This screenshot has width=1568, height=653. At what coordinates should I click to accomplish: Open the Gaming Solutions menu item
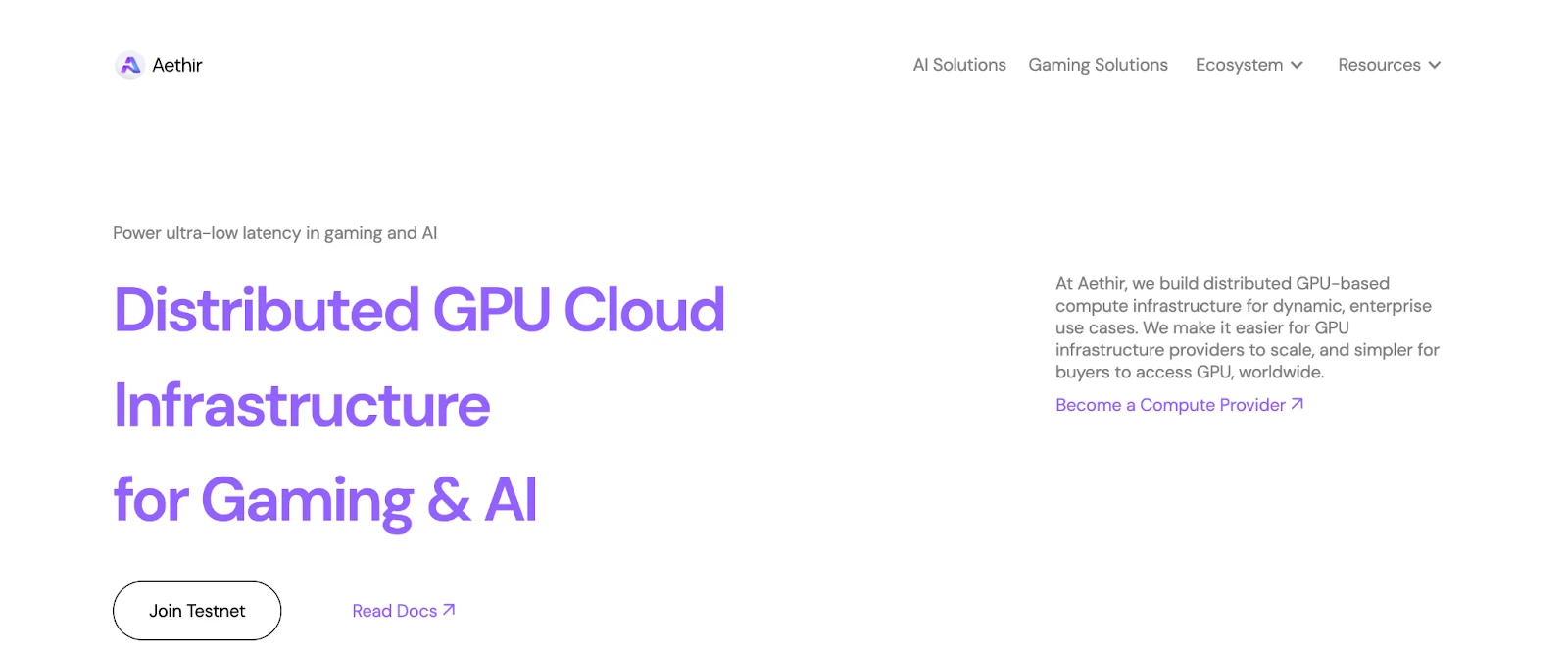(x=1098, y=65)
